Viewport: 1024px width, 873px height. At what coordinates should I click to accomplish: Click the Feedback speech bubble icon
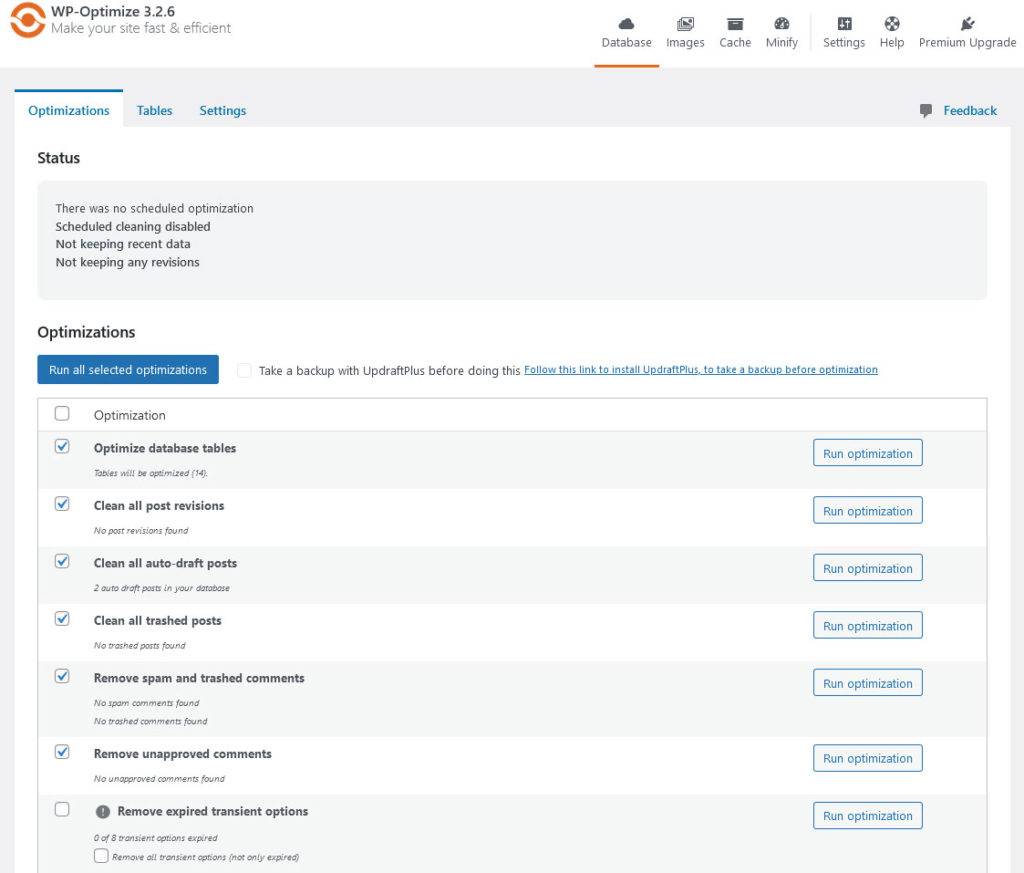point(926,110)
